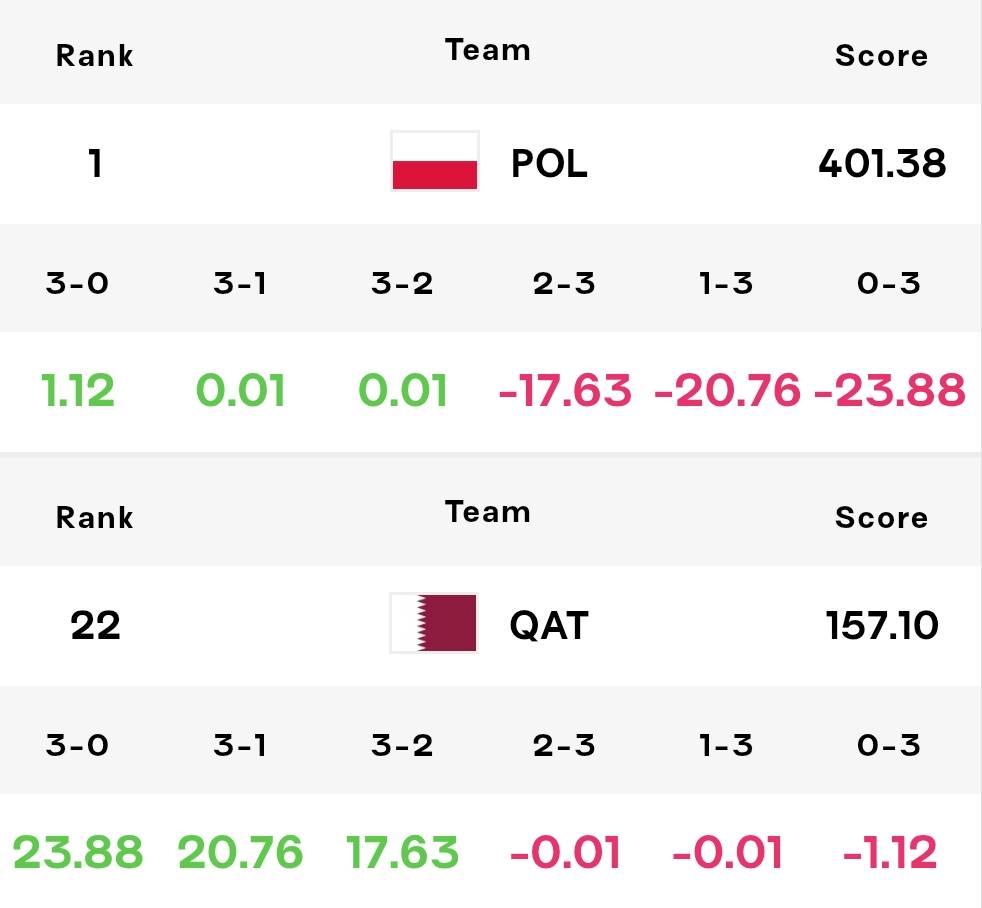Click the Score header above Qatar

pyautogui.click(x=882, y=518)
